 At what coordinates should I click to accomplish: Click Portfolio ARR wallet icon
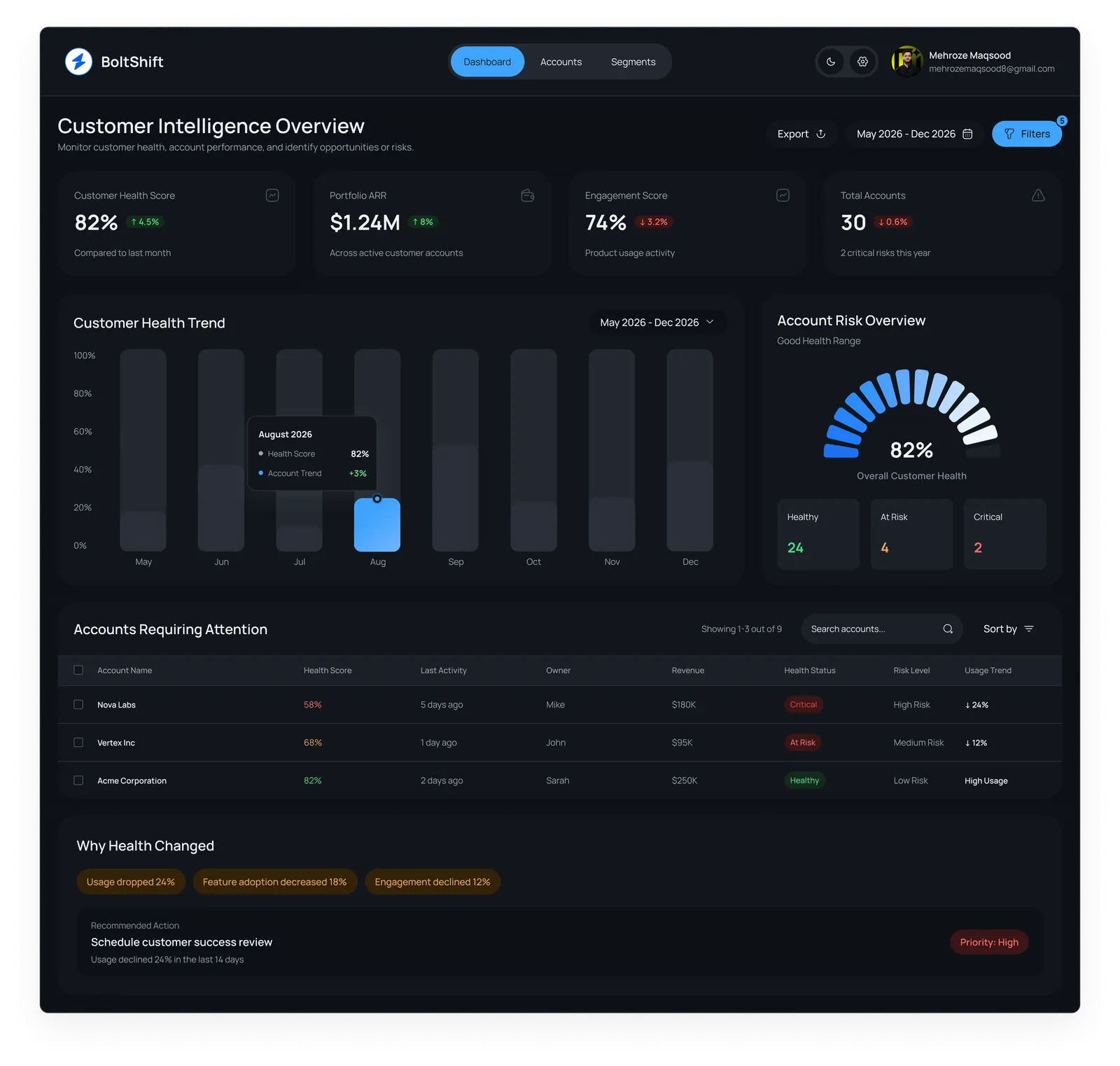(x=528, y=195)
